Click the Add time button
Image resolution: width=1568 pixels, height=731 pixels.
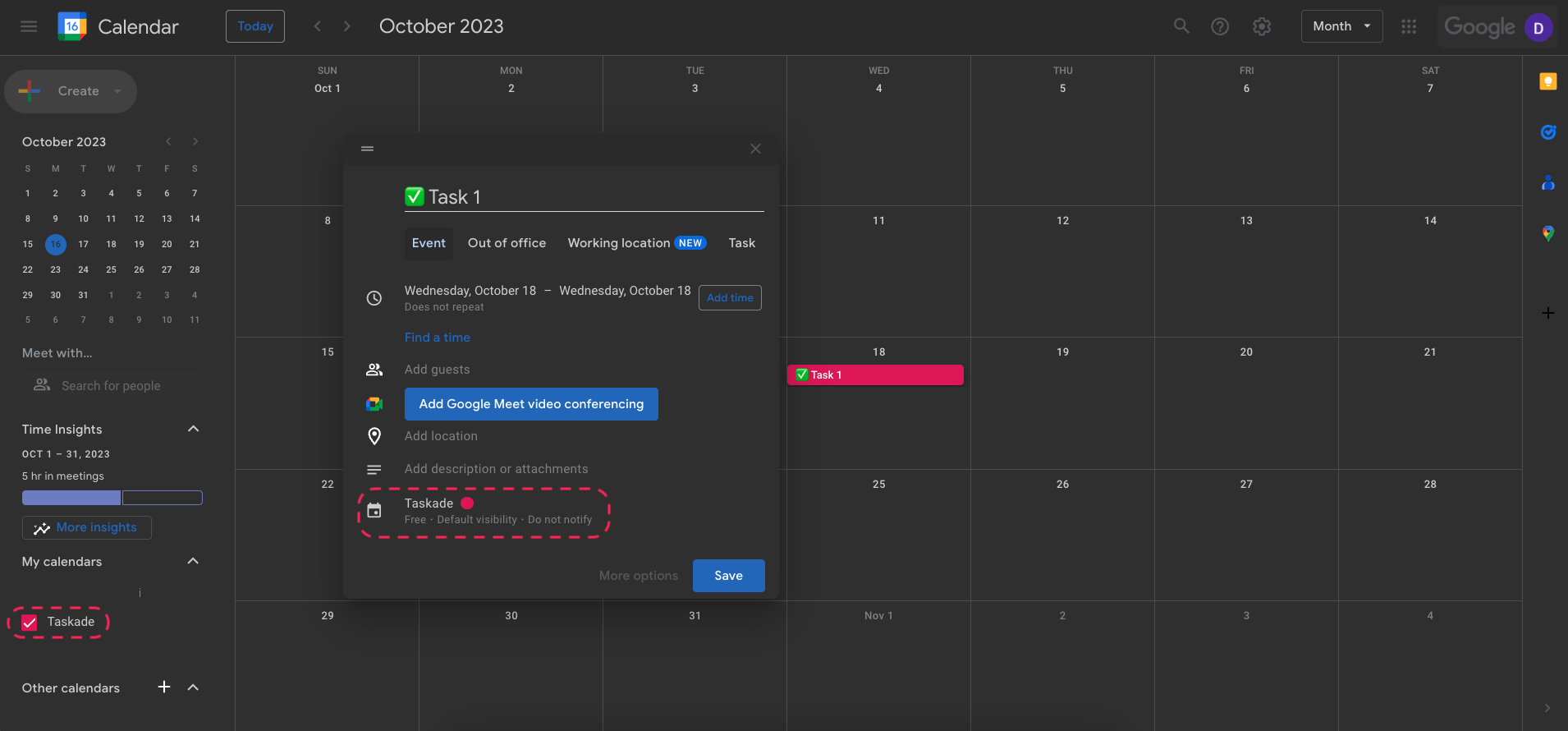point(730,298)
